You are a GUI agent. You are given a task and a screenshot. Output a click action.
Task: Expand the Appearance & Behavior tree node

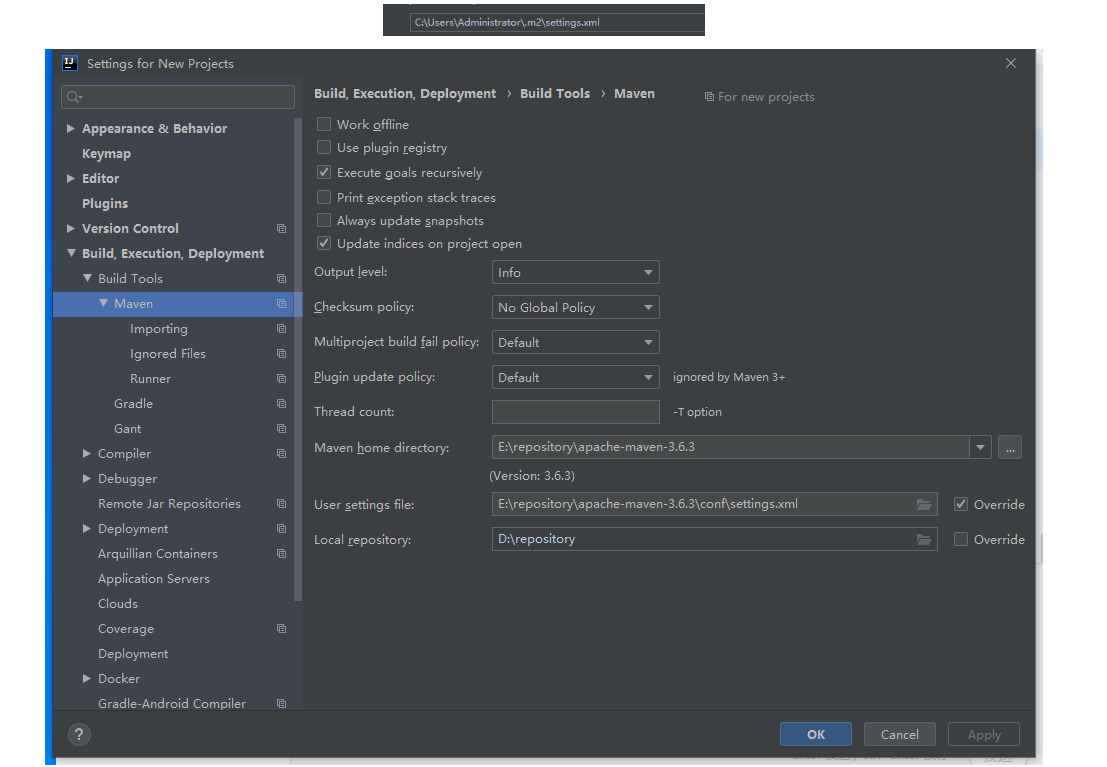pyautogui.click(x=71, y=129)
